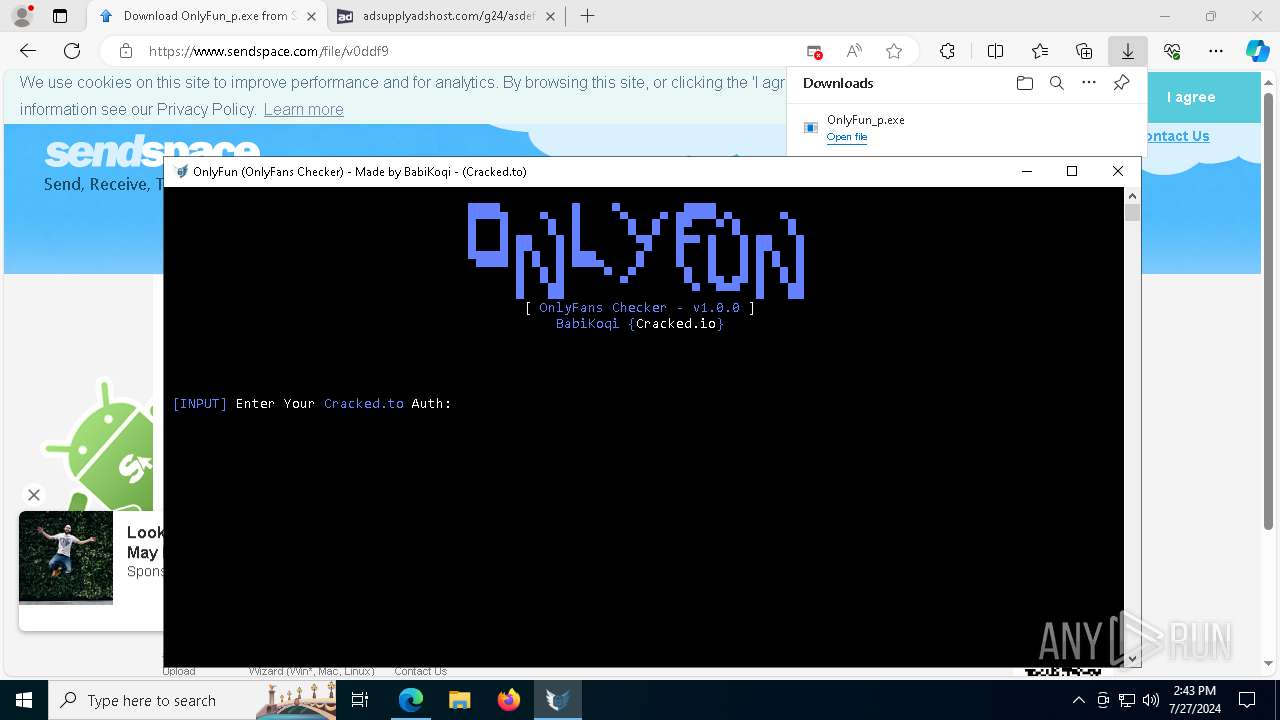Click the I agree cookie button
Screen dimensions: 1280x720
point(1191,97)
